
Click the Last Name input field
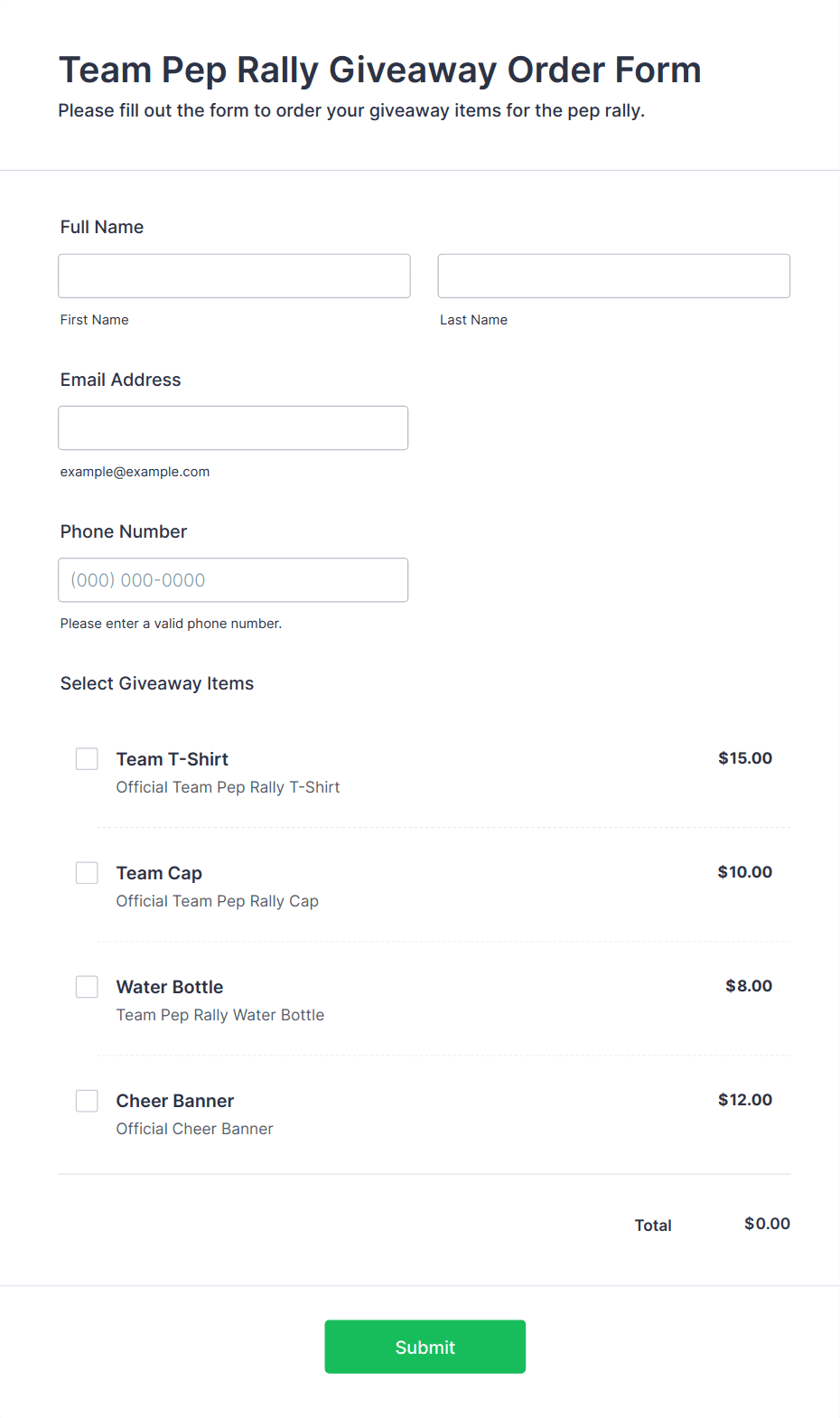(x=613, y=276)
